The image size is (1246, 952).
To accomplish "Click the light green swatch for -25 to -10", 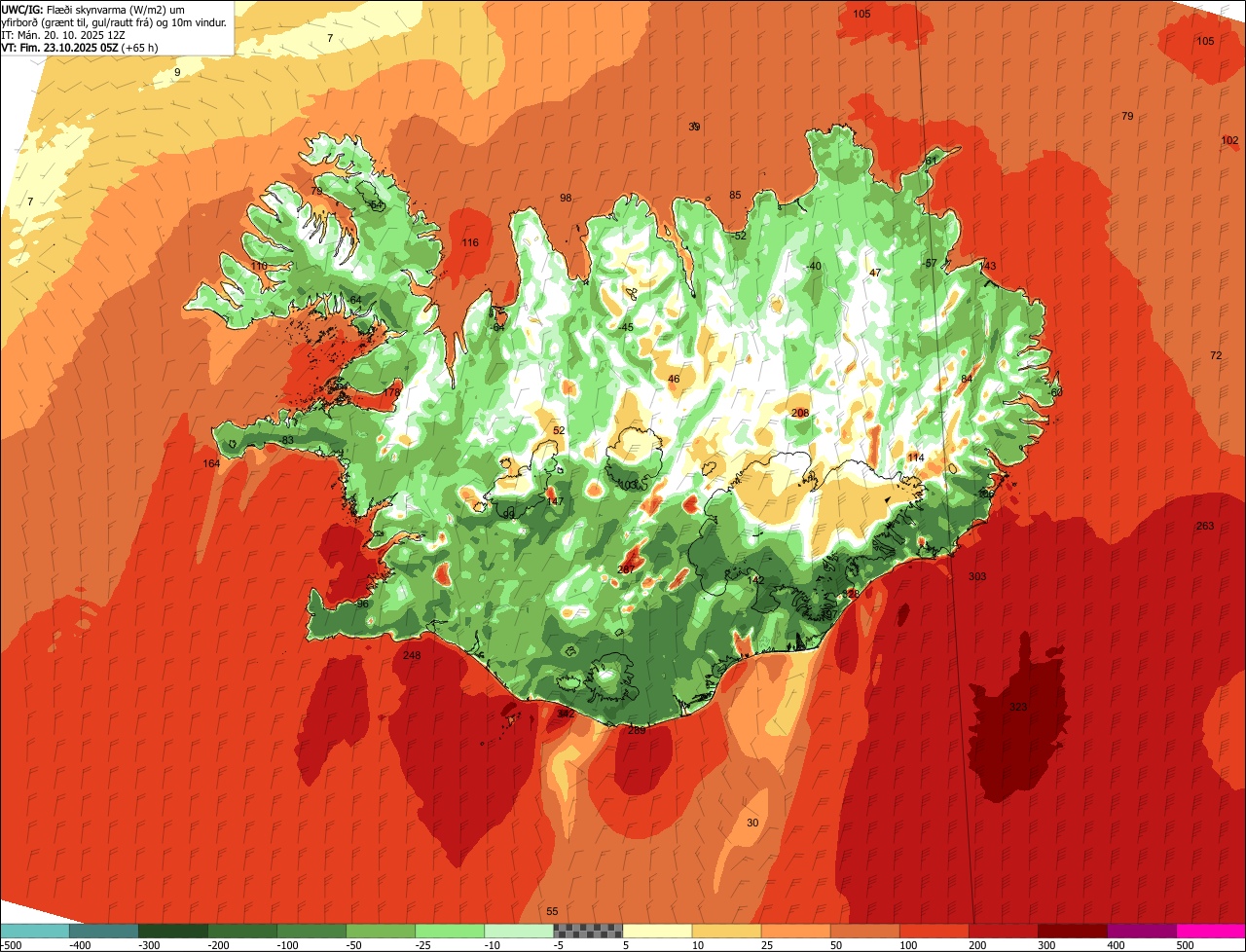I will click(x=450, y=931).
